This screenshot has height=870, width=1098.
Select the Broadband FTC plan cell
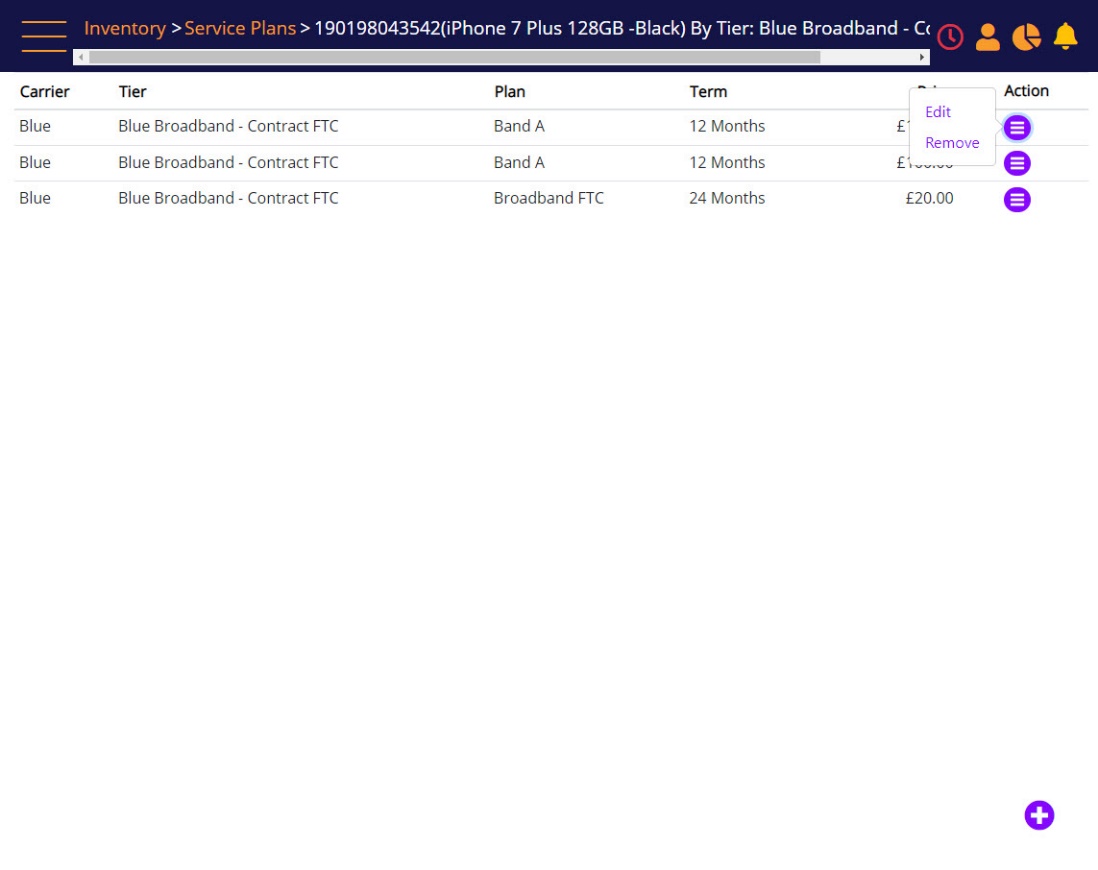click(x=548, y=198)
